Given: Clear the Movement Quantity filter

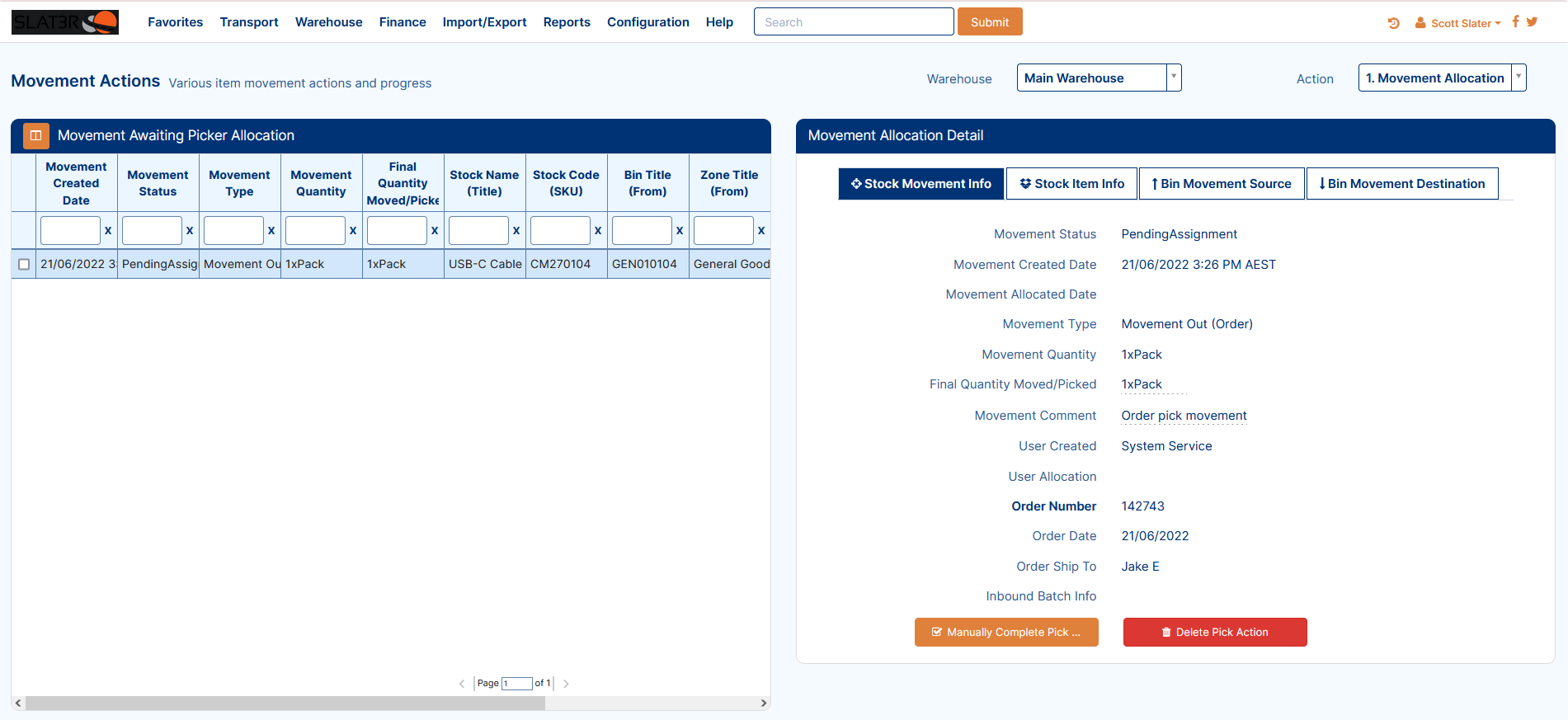Looking at the screenshot, I should point(353,231).
